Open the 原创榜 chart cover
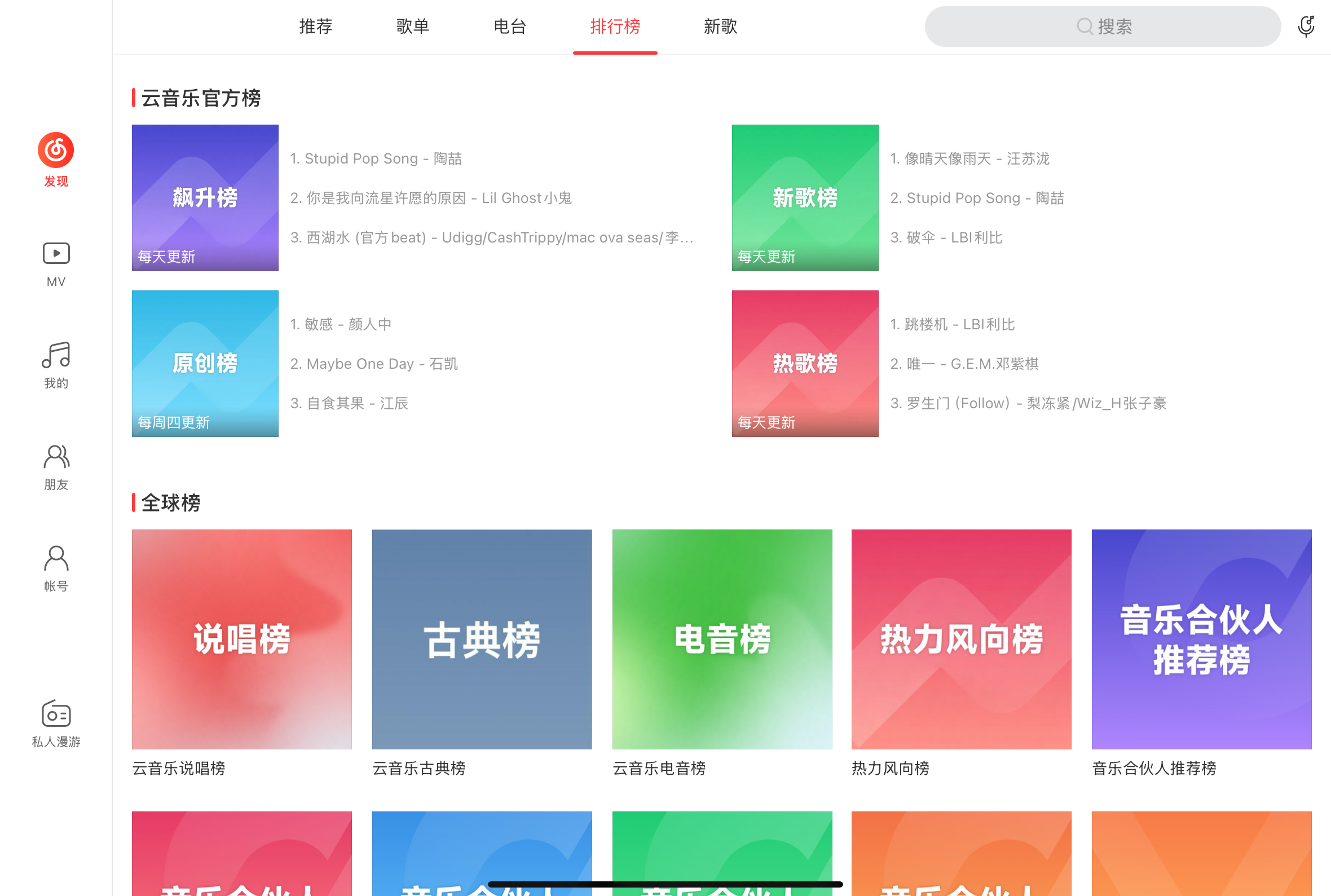1331x896 pixels. [205, 364]
